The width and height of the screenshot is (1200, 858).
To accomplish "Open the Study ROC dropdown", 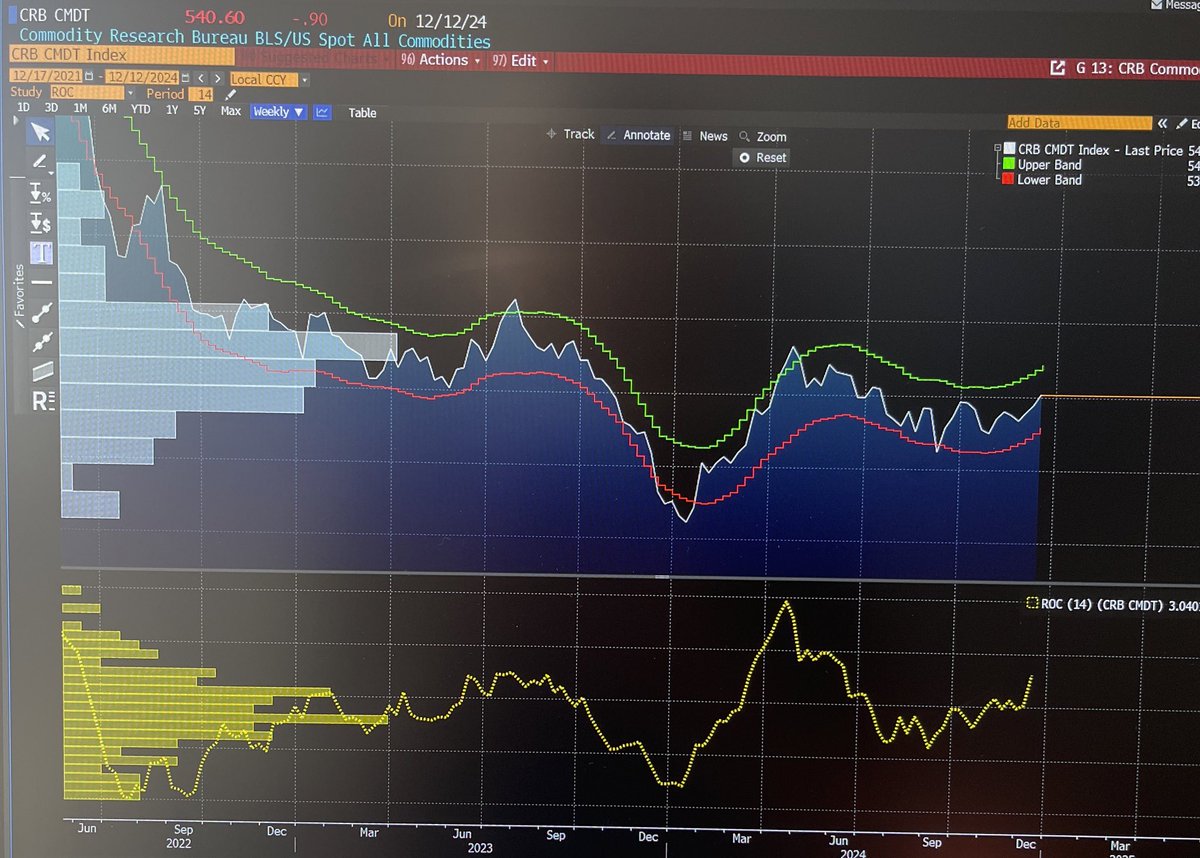I will [x=130, y=93].
